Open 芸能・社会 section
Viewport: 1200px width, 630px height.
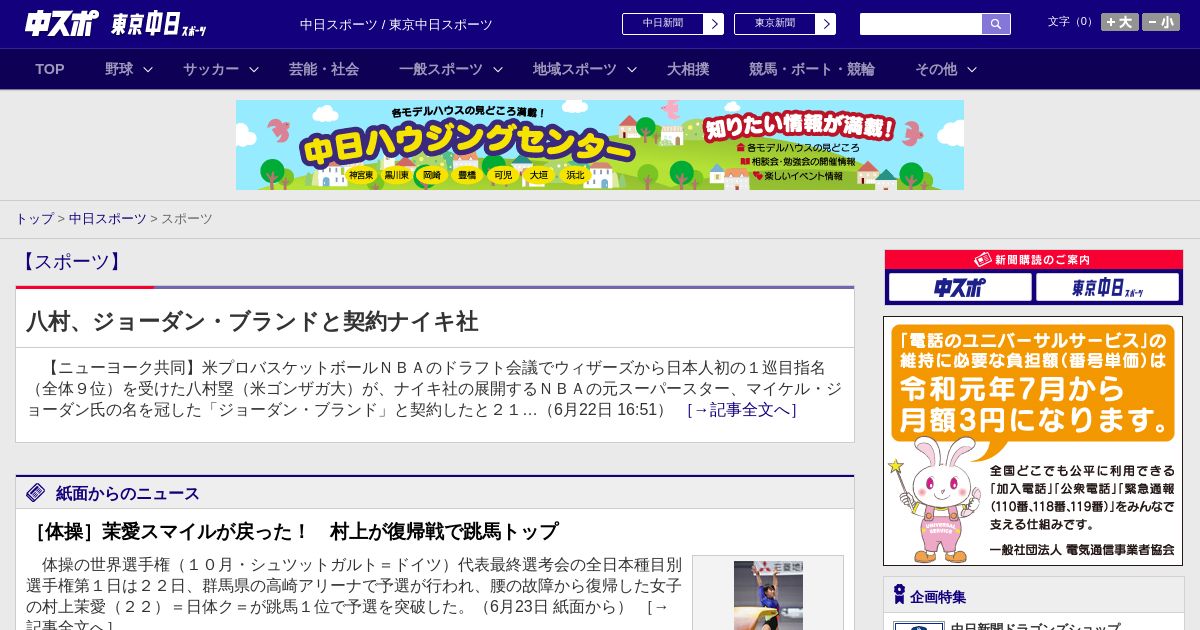(x=324, y=69)
